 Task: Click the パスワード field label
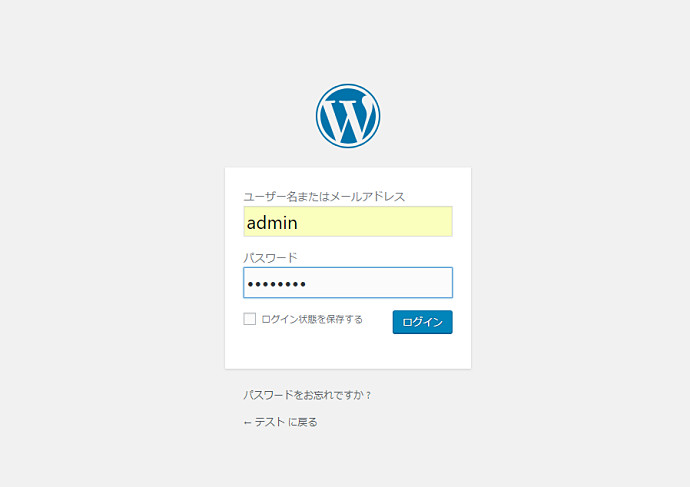coord(270,258)
